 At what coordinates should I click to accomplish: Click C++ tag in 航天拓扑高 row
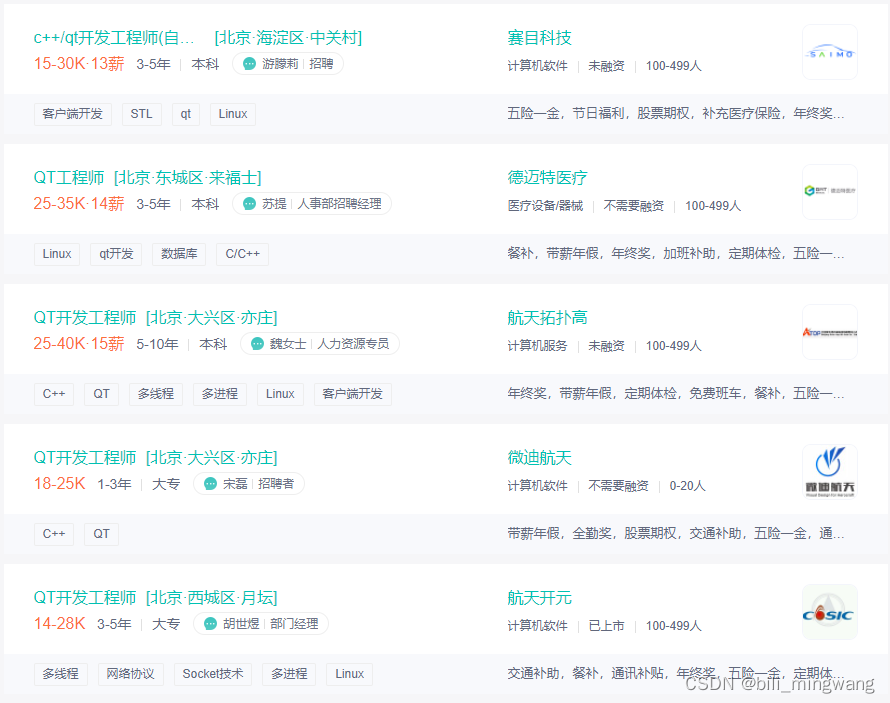pos(54,394)
